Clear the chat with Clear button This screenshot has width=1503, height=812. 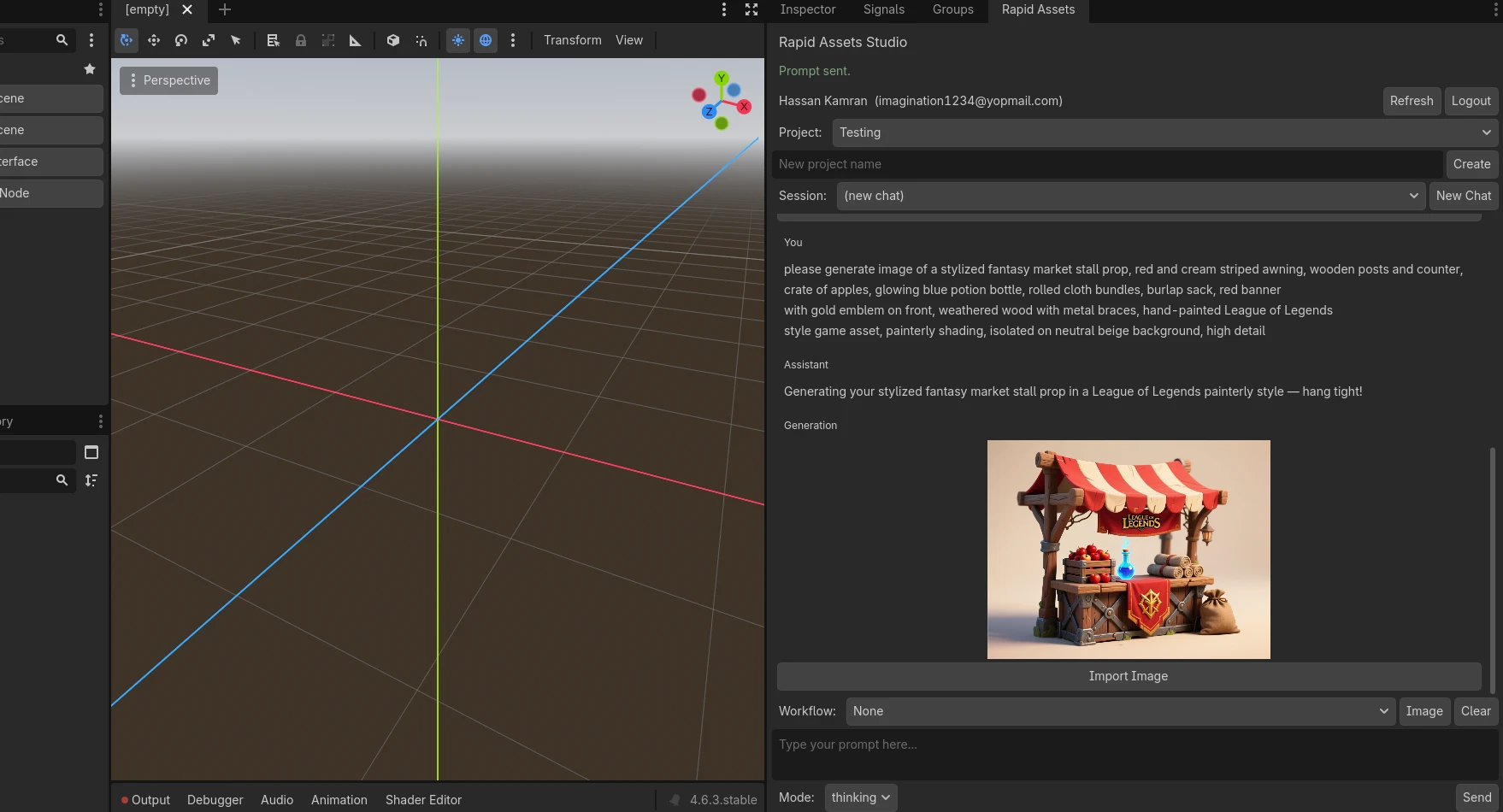pos(1476,711)
